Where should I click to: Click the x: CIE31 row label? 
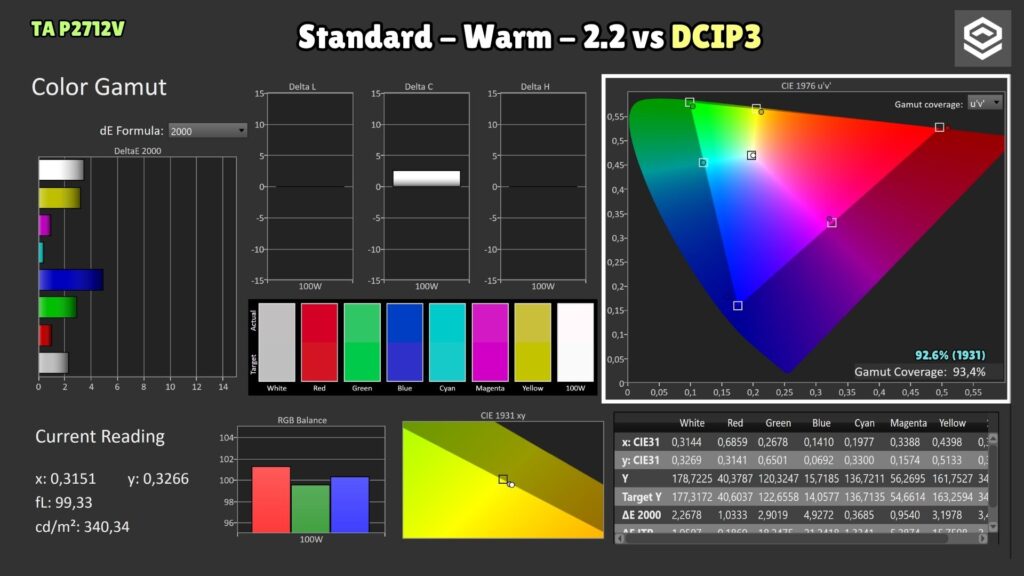coord(641,442)
